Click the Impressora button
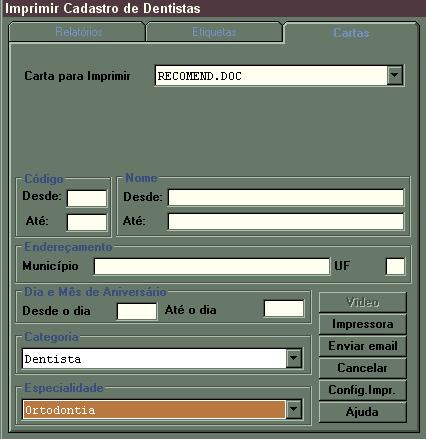Image resolution: width=426 pixels, height=439 pixels. (x=362, y=324)
